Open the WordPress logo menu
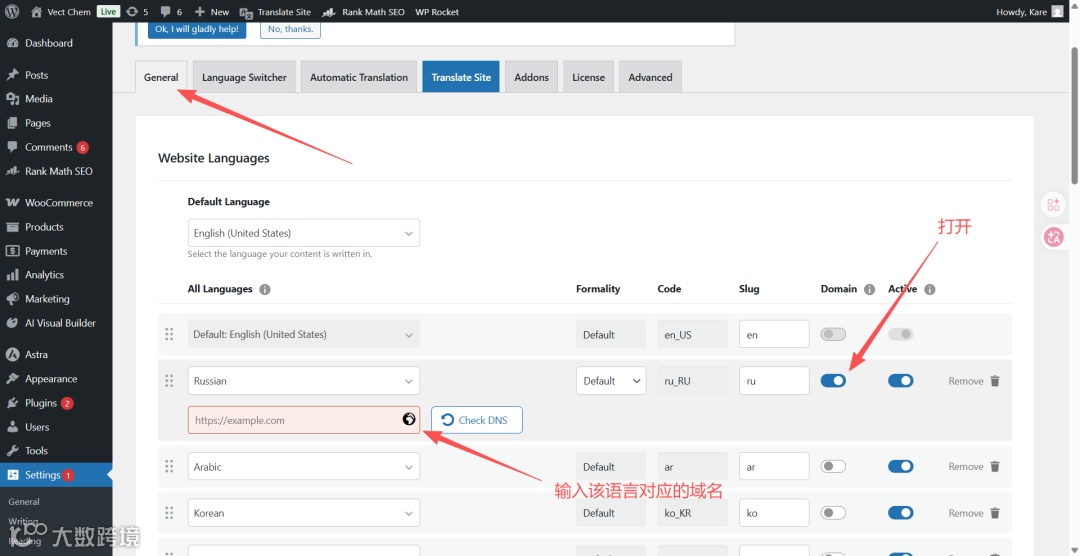 tap(12, 12)
